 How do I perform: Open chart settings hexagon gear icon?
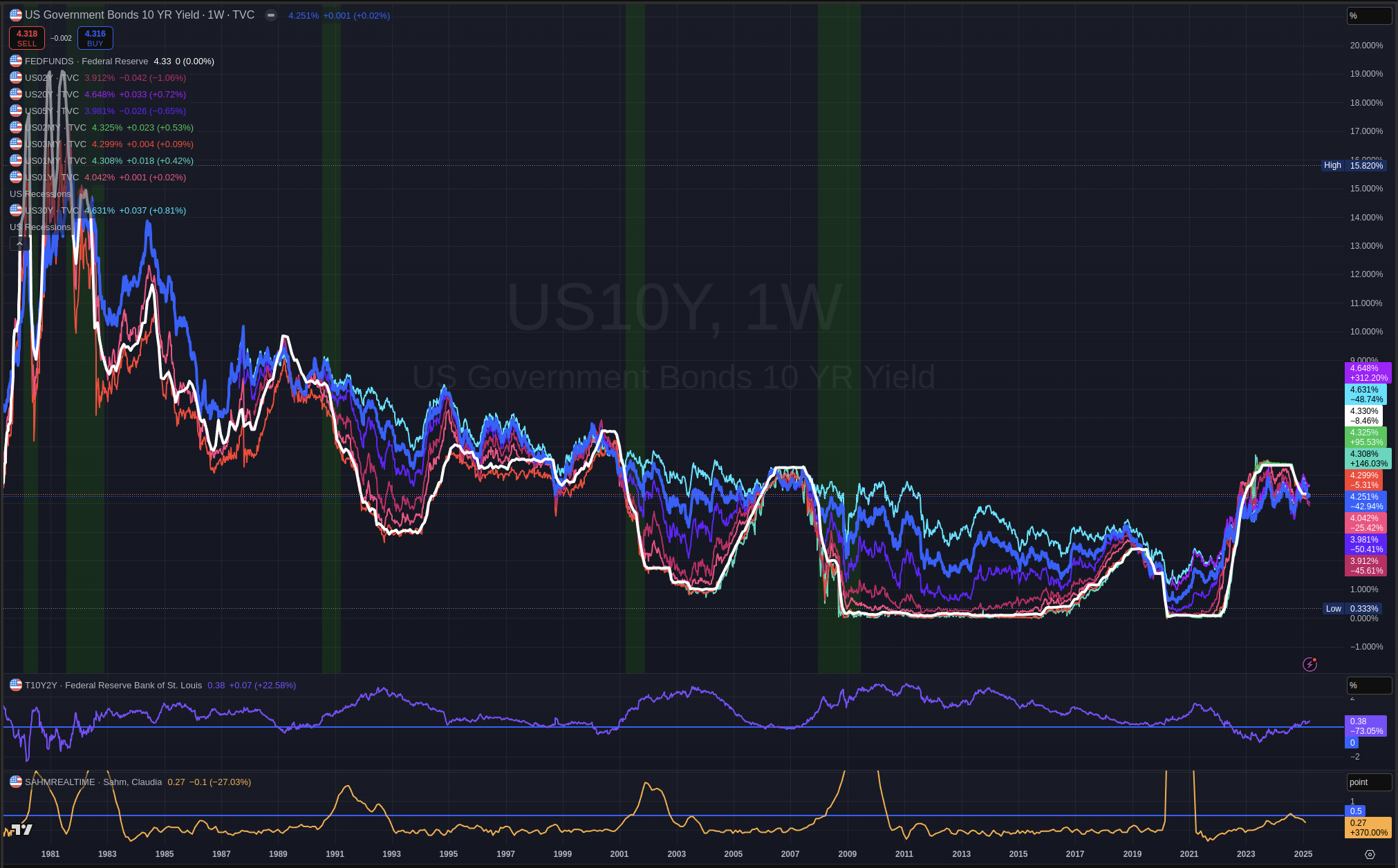click(x=1370, y=854)
